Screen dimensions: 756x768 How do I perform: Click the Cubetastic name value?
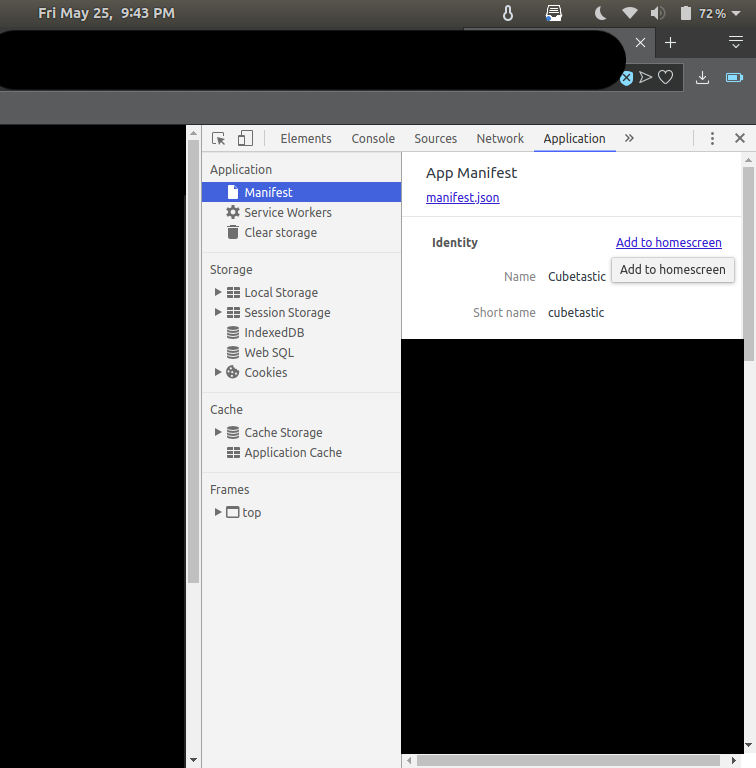pos(576,277)
